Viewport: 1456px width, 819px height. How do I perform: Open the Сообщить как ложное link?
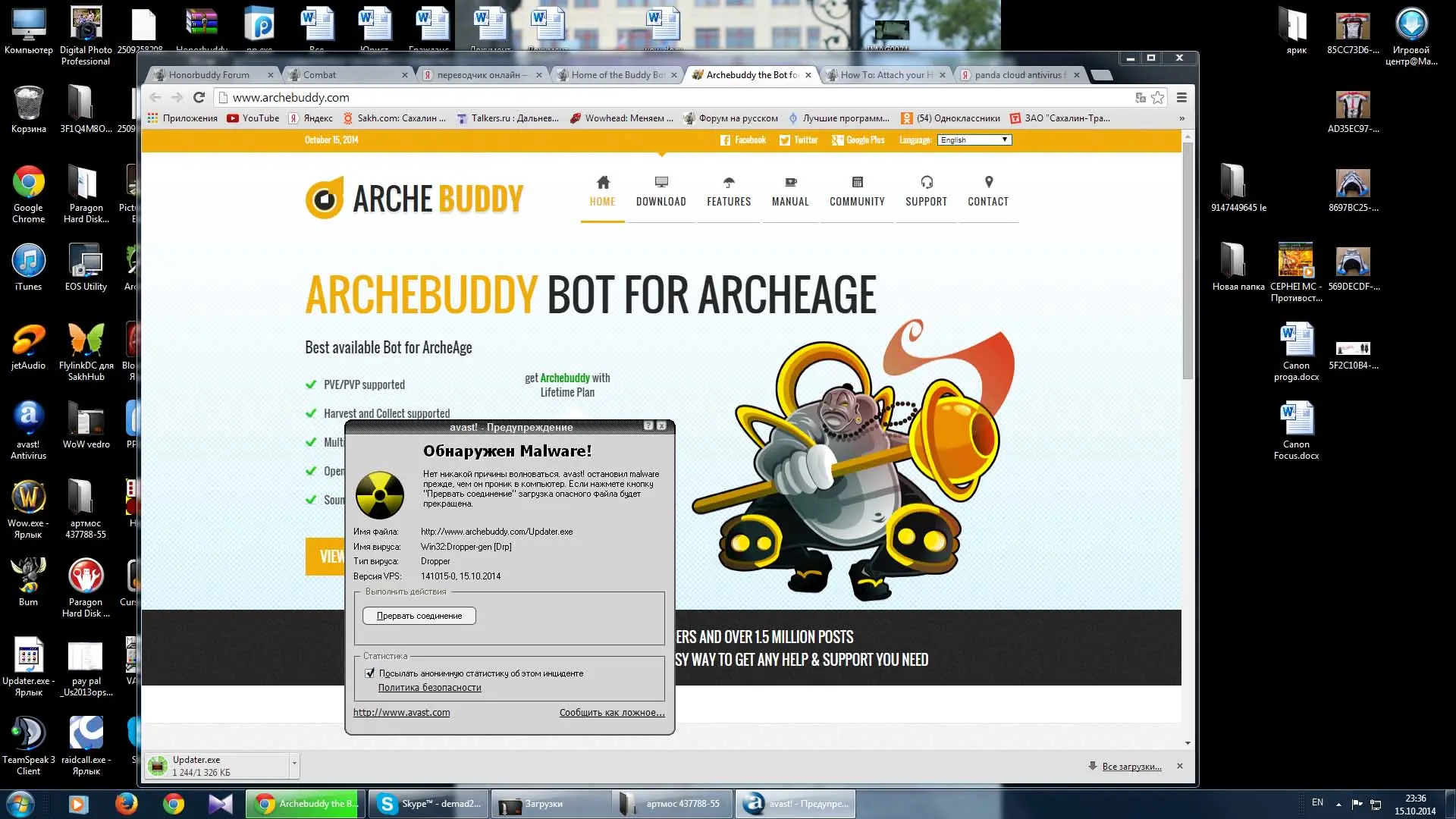[x=611, y=712]
